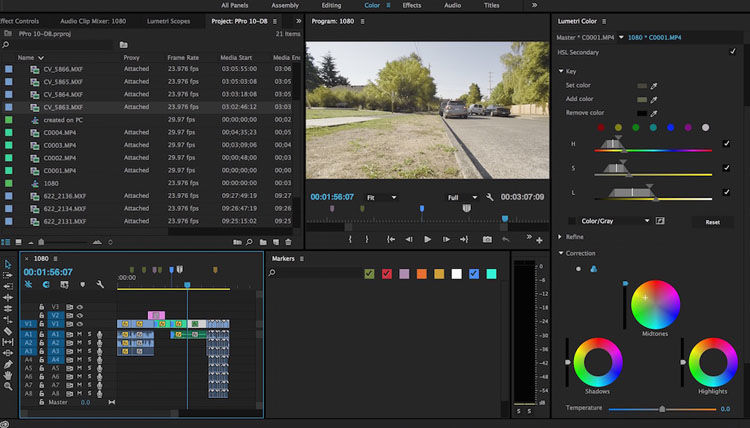Collapse the Key section

[561, 71]
